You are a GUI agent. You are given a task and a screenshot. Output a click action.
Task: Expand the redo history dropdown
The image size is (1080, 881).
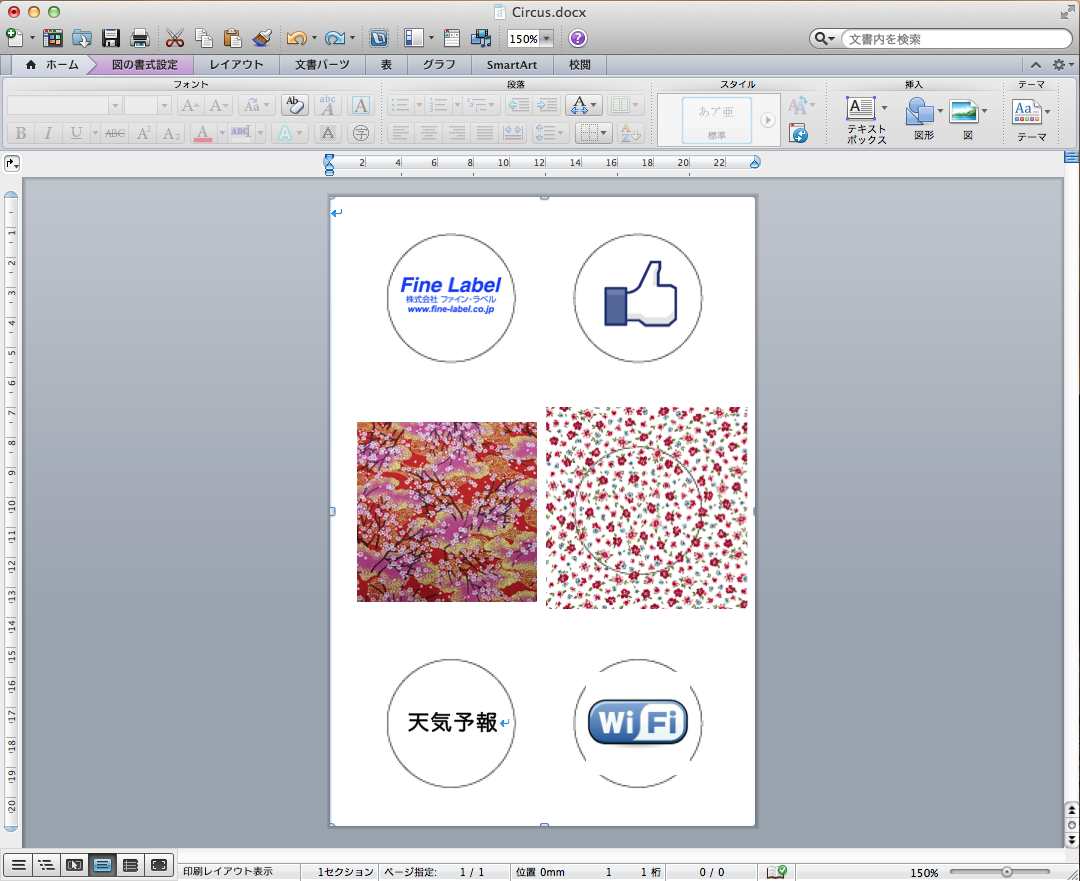point(353,38)
